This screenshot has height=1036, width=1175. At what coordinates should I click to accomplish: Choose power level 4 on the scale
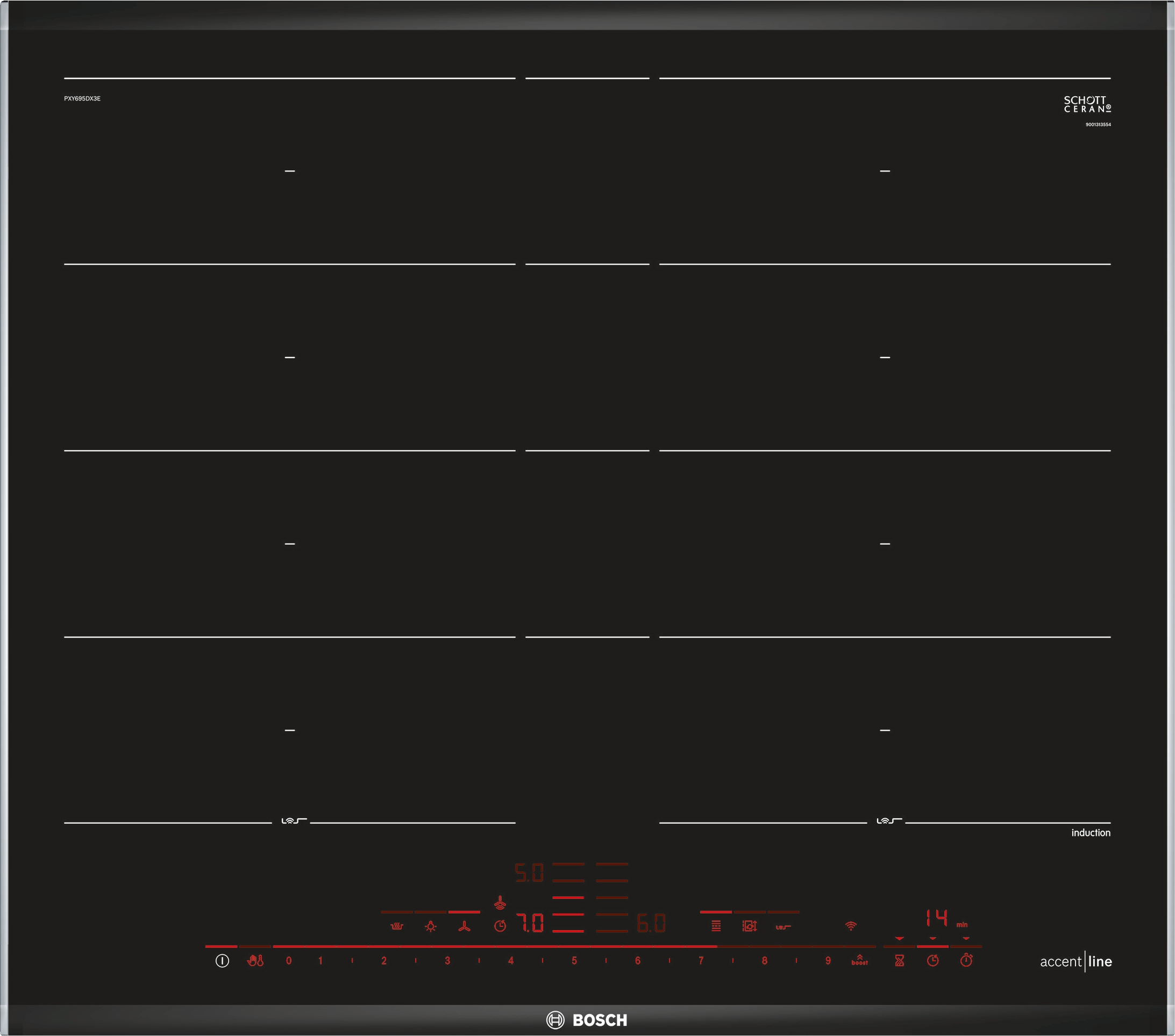pyautogui.click(x=510, y=961)
